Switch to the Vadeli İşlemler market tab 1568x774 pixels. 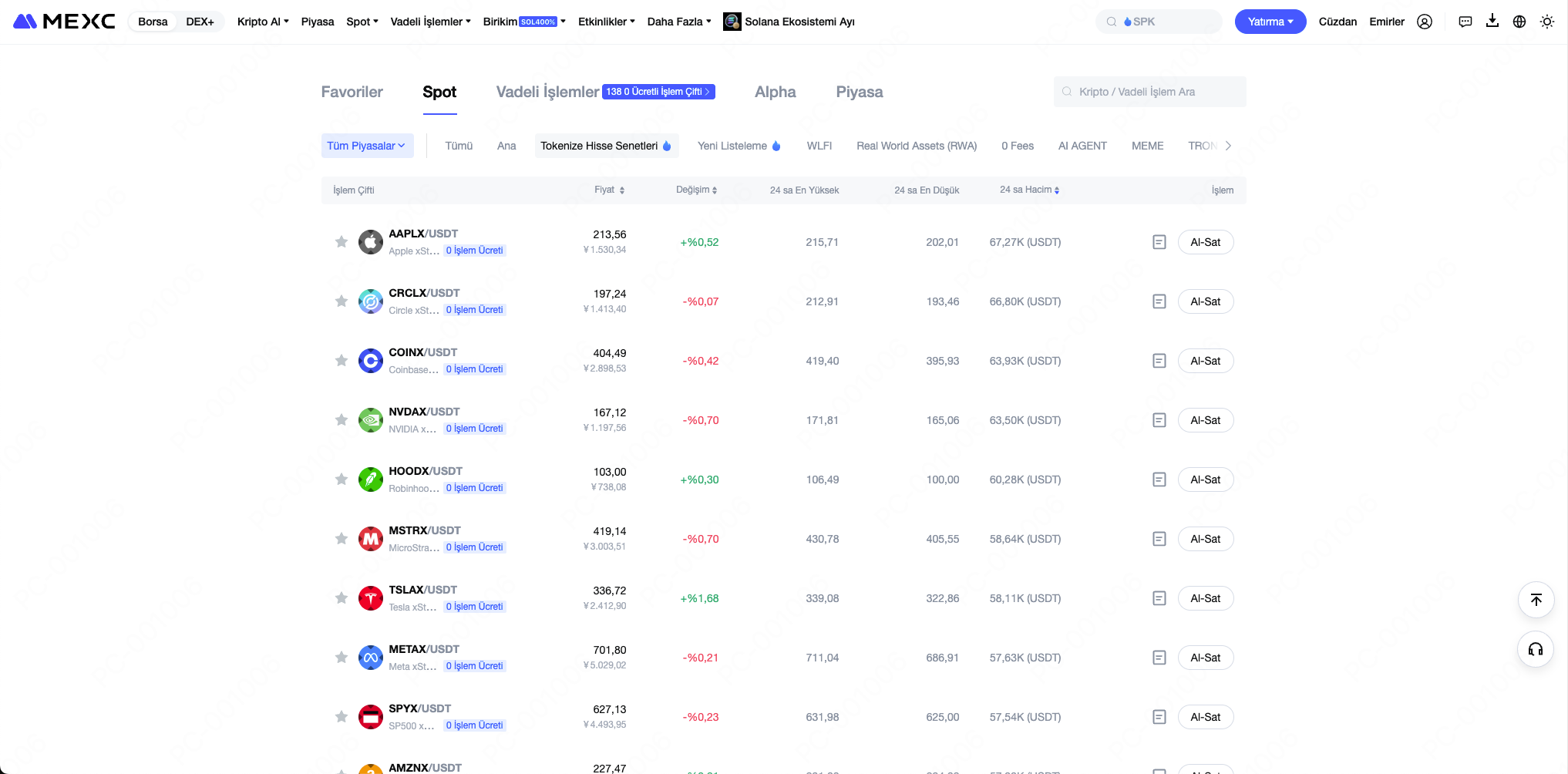pyautogui.click(x=547, y=92)
